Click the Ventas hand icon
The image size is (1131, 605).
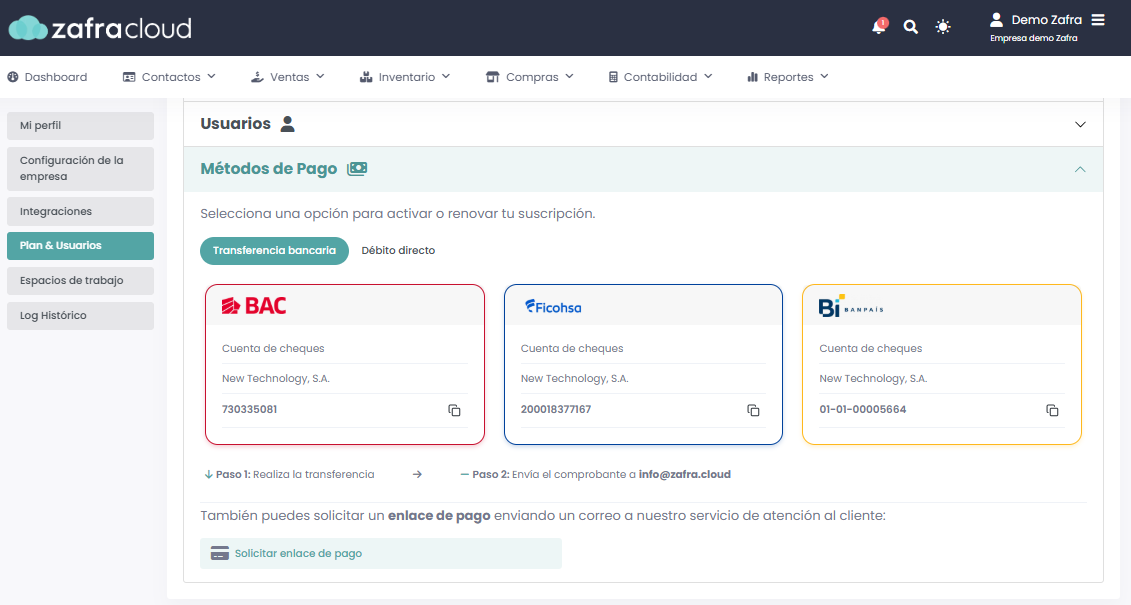click(257, 77)
